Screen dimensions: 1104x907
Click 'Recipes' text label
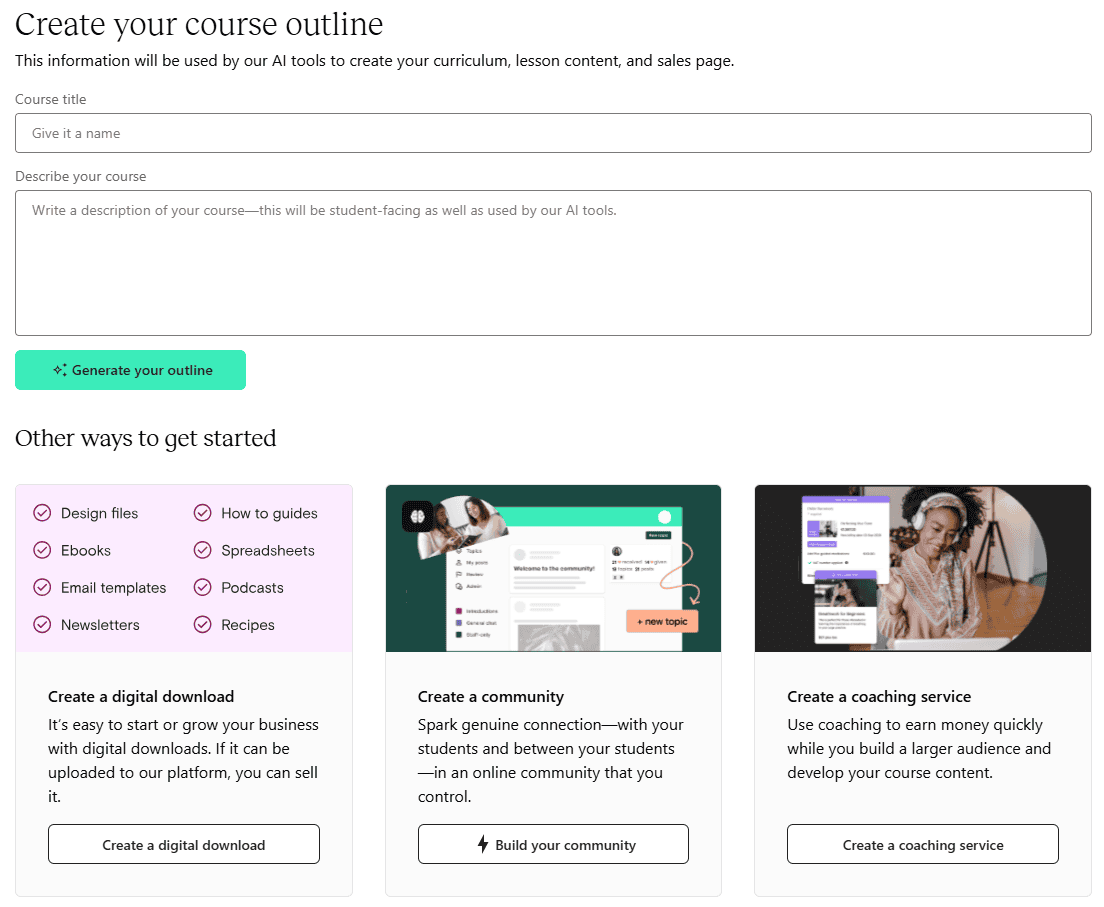click(248, 625)
